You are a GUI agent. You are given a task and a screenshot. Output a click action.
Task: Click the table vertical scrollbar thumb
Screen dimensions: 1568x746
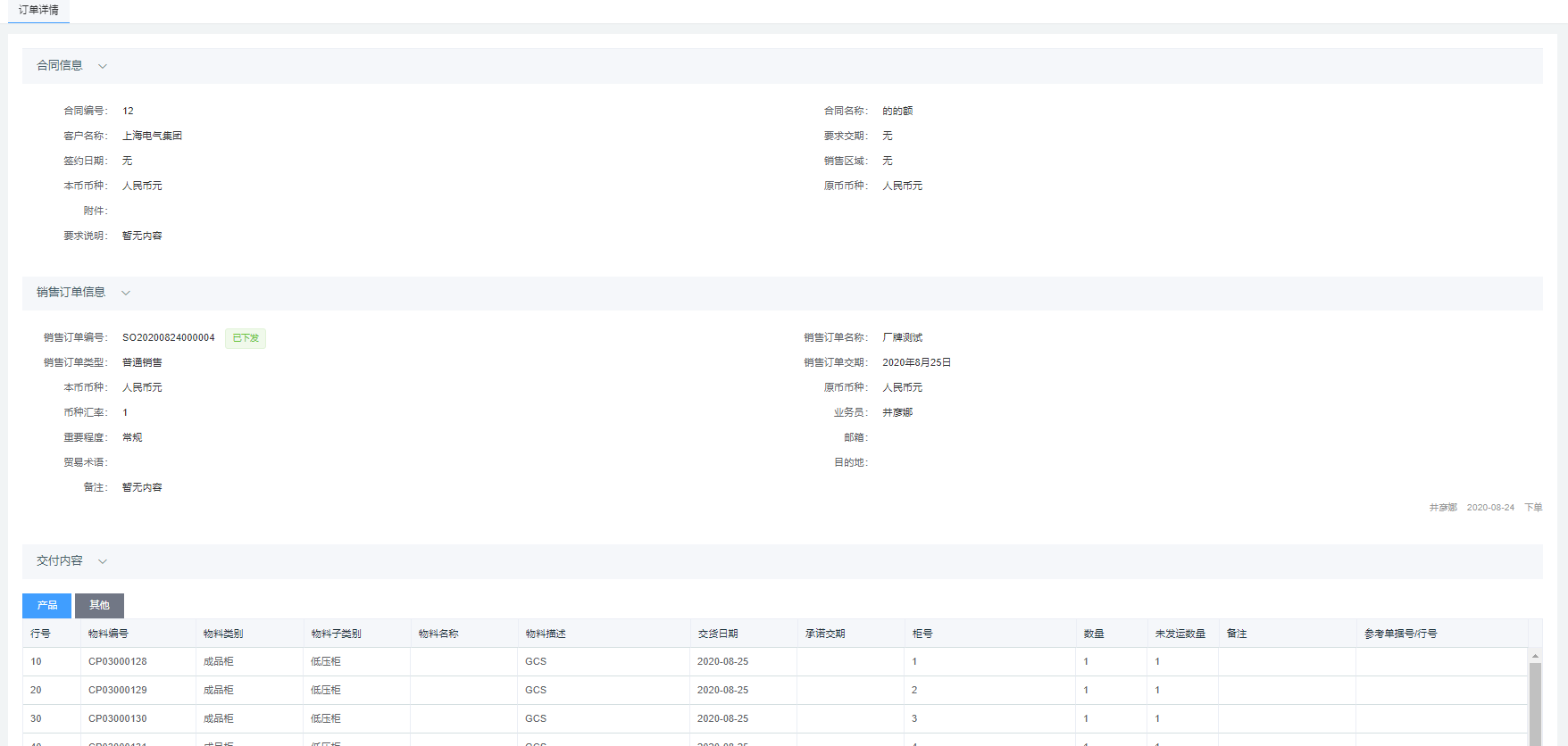pos(1535,705)
